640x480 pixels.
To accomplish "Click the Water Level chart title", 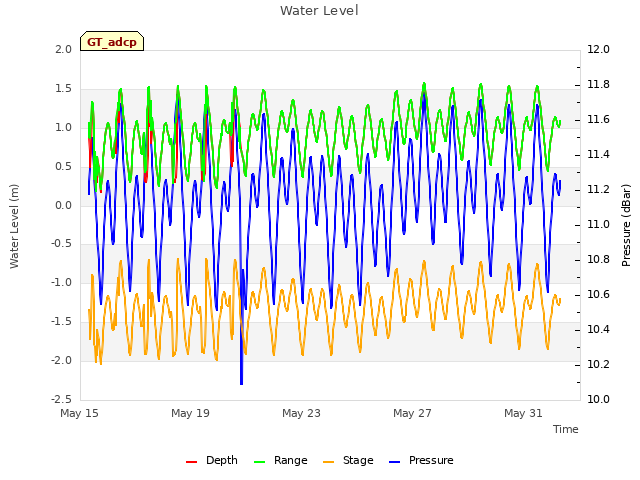I will pos(319,11).
